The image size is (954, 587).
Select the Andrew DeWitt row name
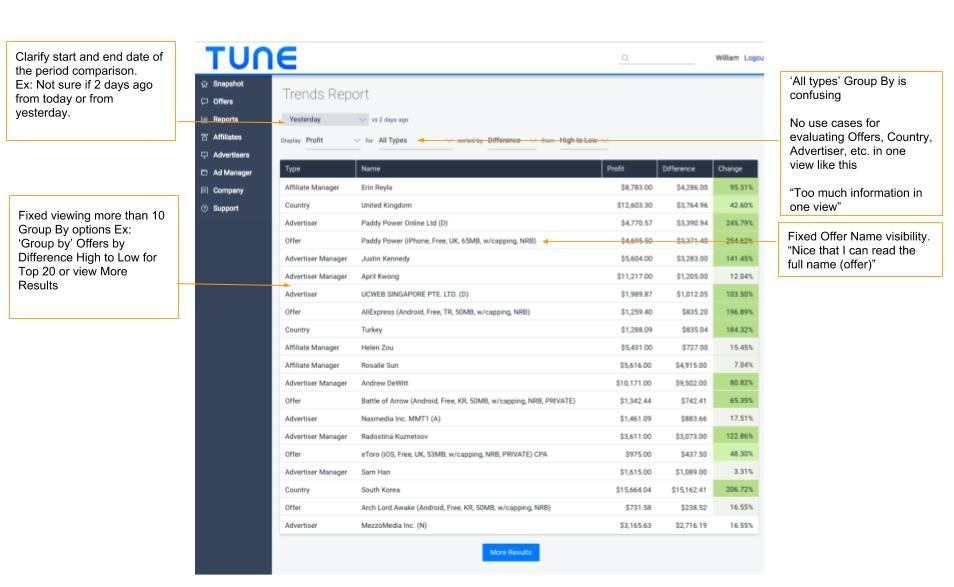pos(385,383)
